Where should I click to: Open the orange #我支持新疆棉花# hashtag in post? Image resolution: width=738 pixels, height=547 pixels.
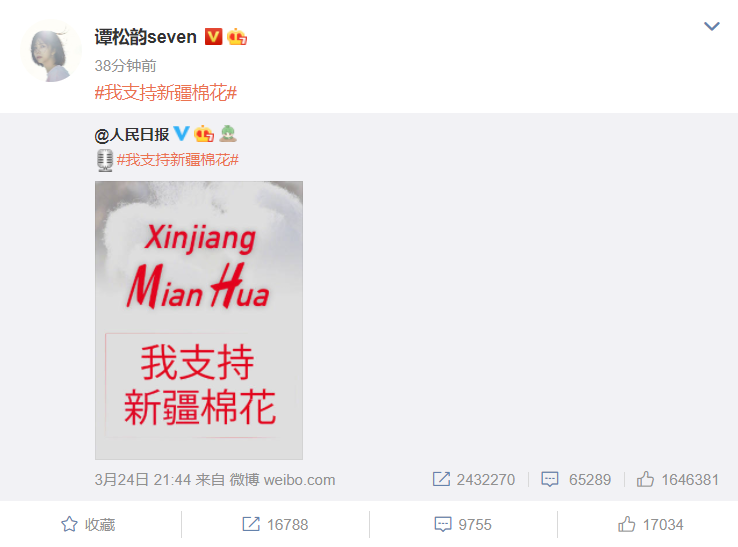166,93
